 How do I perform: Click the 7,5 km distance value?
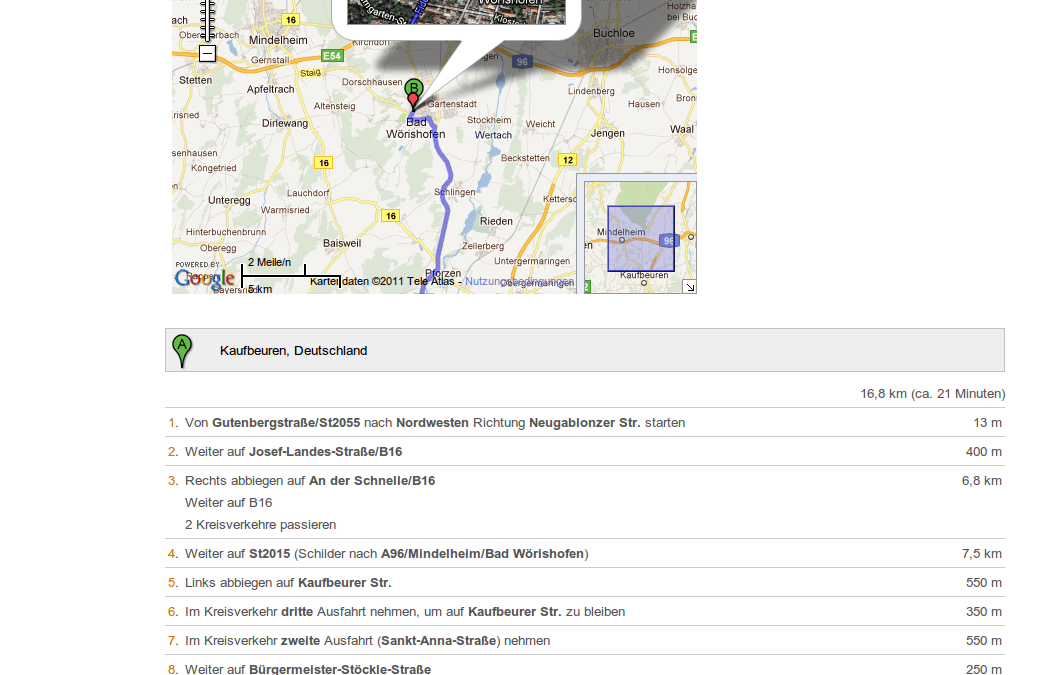click(982, 554)
